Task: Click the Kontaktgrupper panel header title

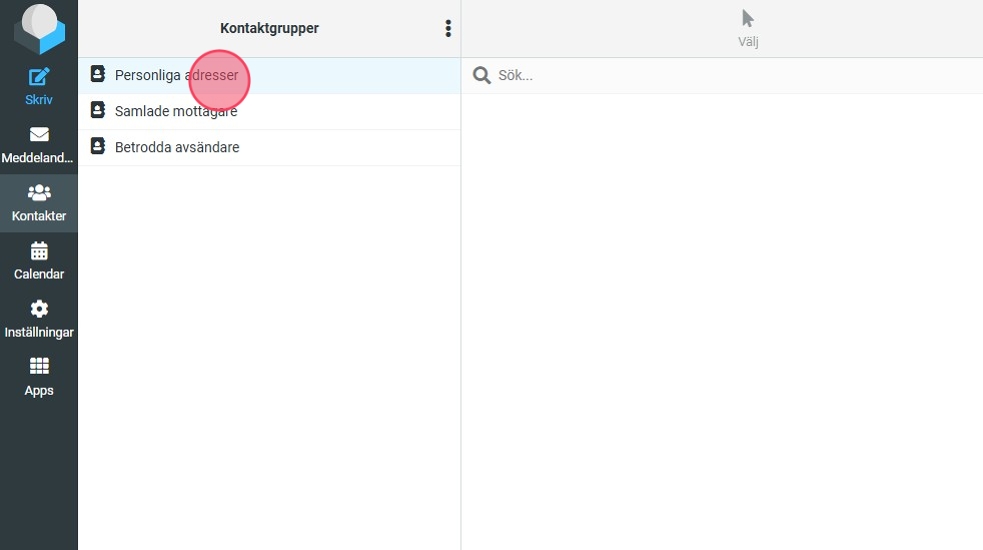Action: [269, 29]
